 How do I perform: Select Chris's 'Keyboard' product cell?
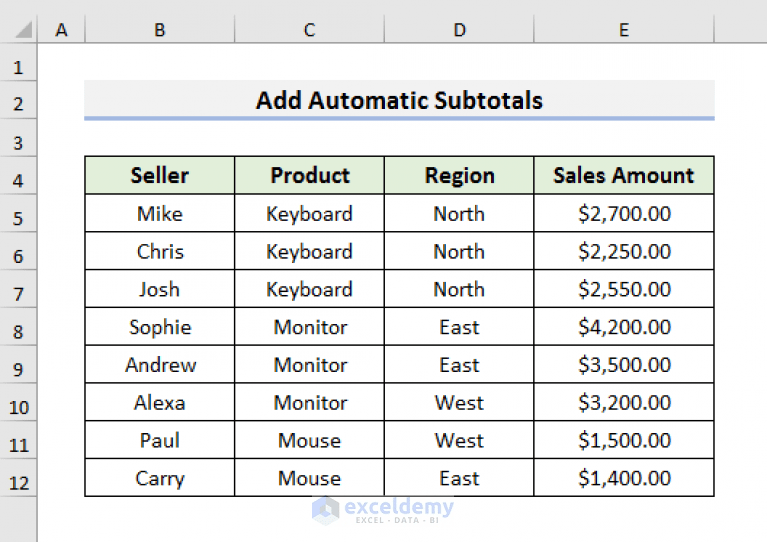(310, 251)
